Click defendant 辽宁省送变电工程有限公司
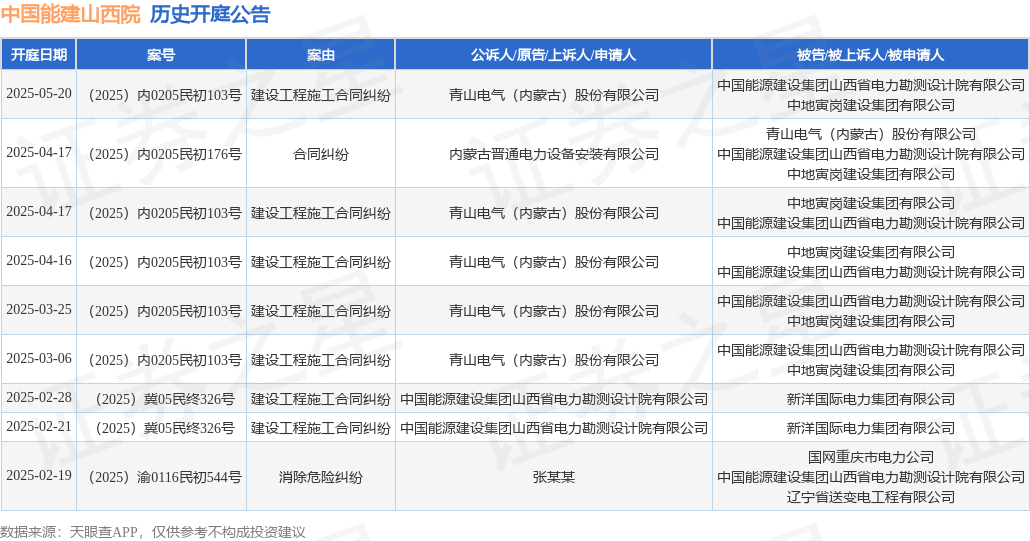1030x541 pixels. coord(870,497)
